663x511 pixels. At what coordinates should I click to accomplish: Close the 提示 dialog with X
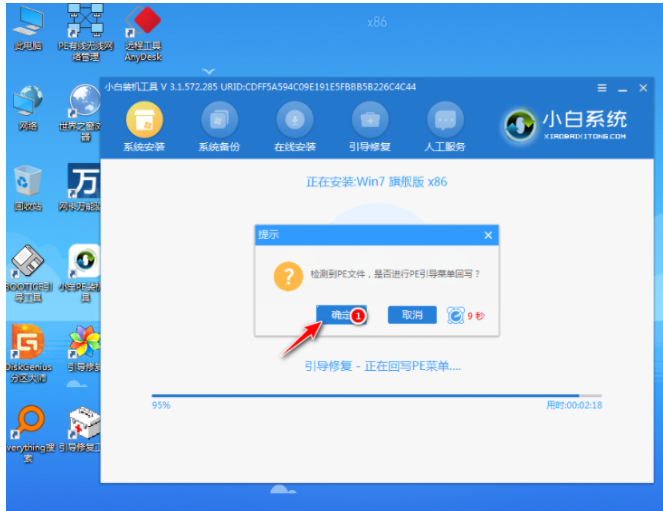pyautogui.click(x=488, y=235)
